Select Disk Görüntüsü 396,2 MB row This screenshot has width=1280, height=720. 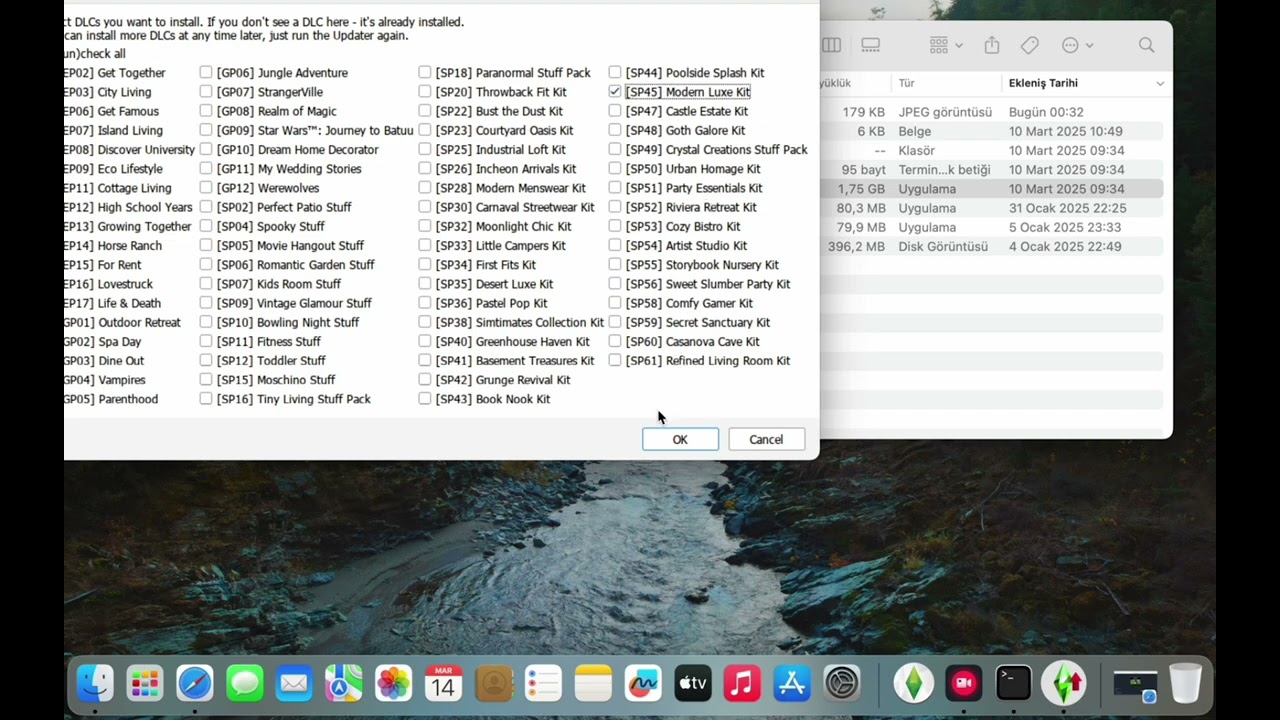click(x=992, y=246)
